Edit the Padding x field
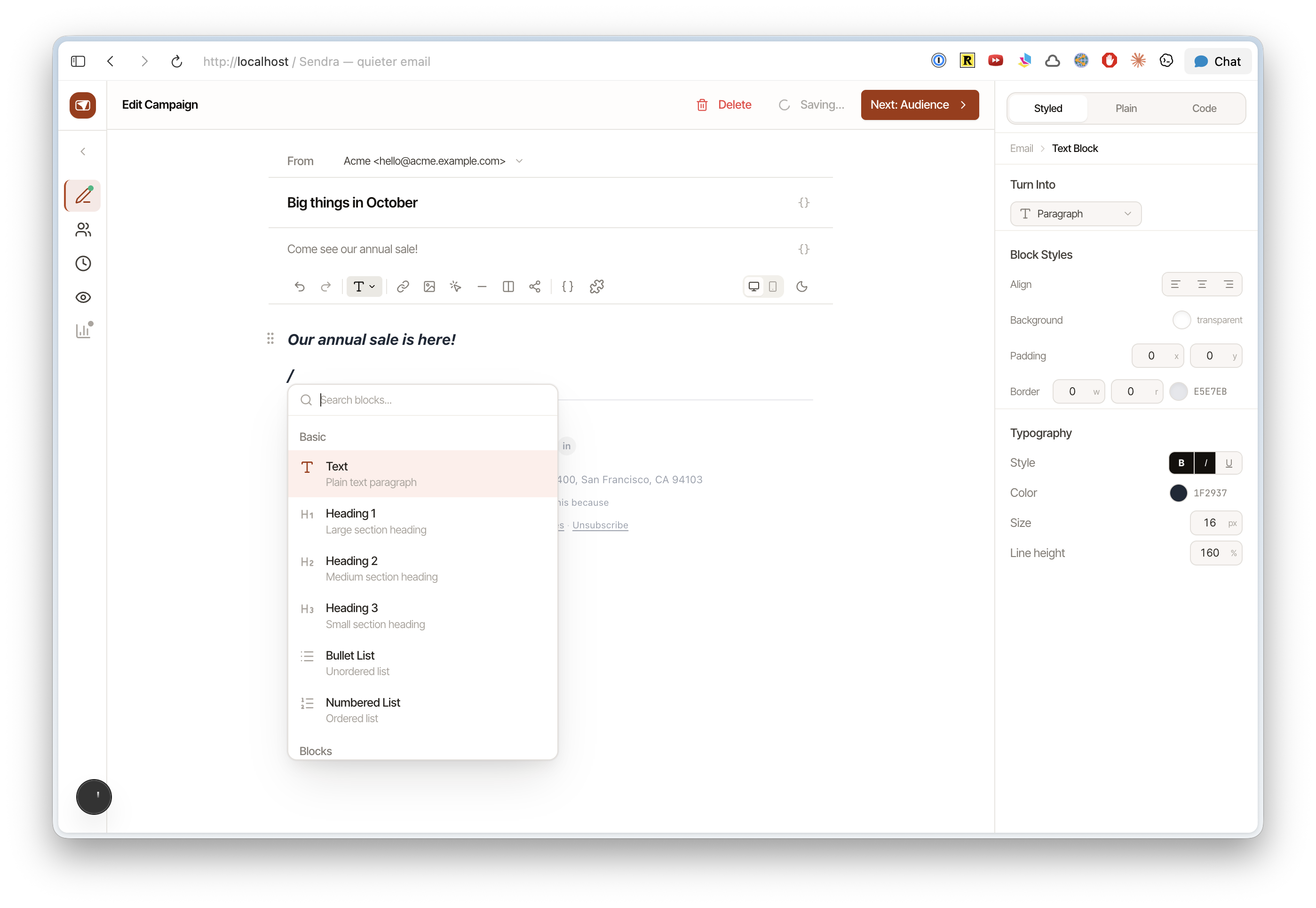 pyautogui.click(x=1157, y=356)
